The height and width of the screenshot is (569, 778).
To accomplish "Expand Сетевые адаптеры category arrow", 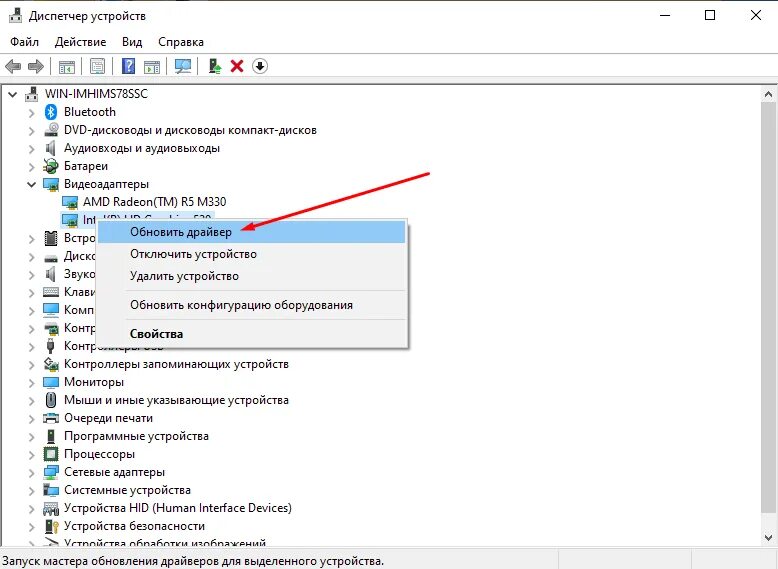I will 32,473.
